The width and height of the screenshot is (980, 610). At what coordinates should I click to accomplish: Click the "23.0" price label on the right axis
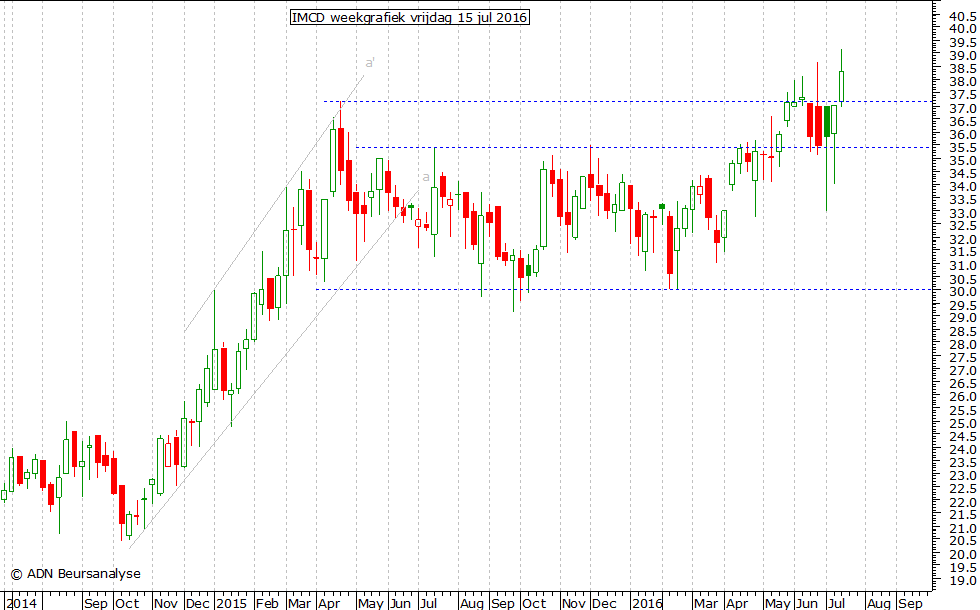point(962,475)
